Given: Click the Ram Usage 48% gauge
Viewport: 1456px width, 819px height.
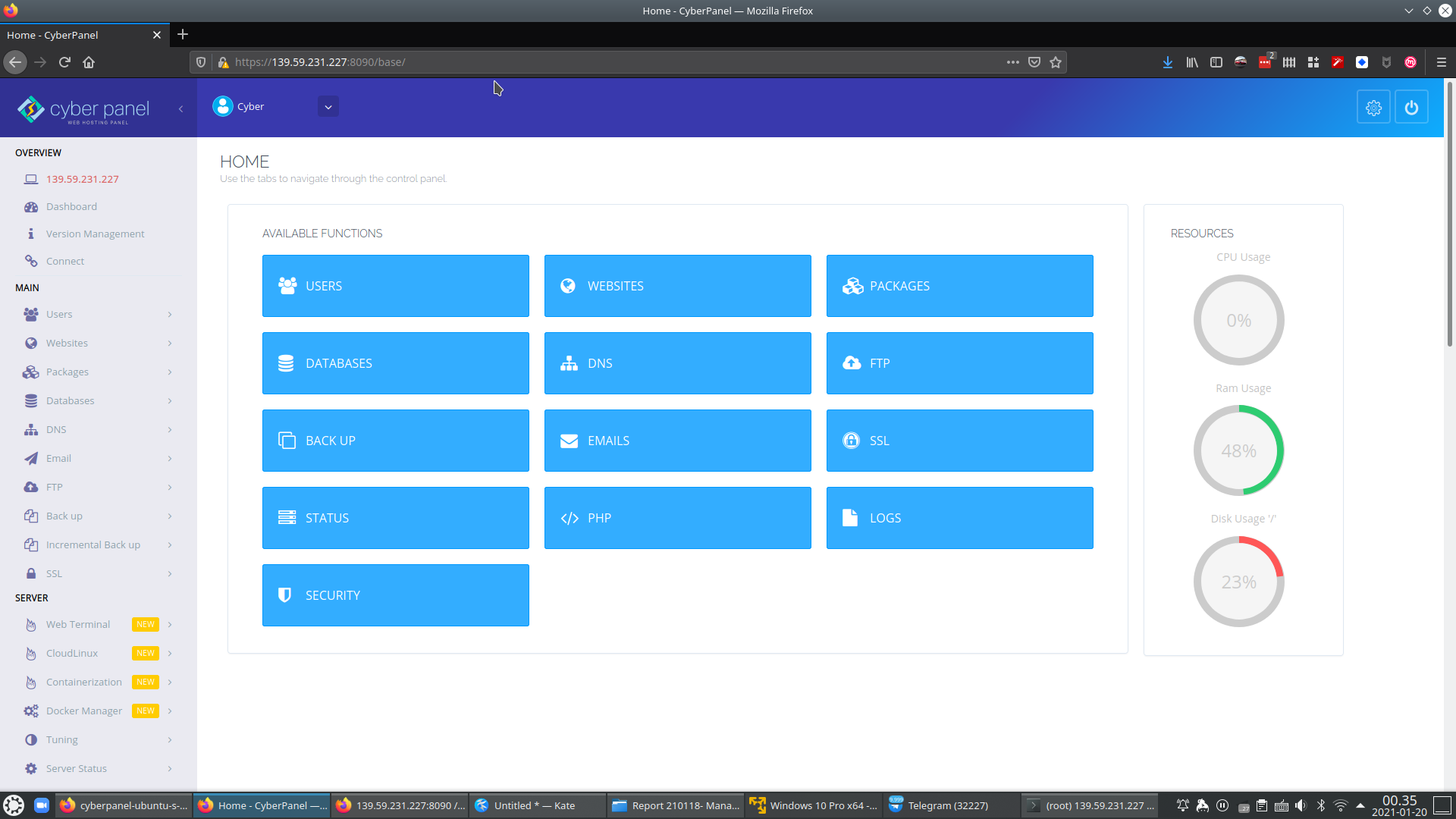Looking at the screenshot, I should pyautogui.click(x=1238, y=450).
